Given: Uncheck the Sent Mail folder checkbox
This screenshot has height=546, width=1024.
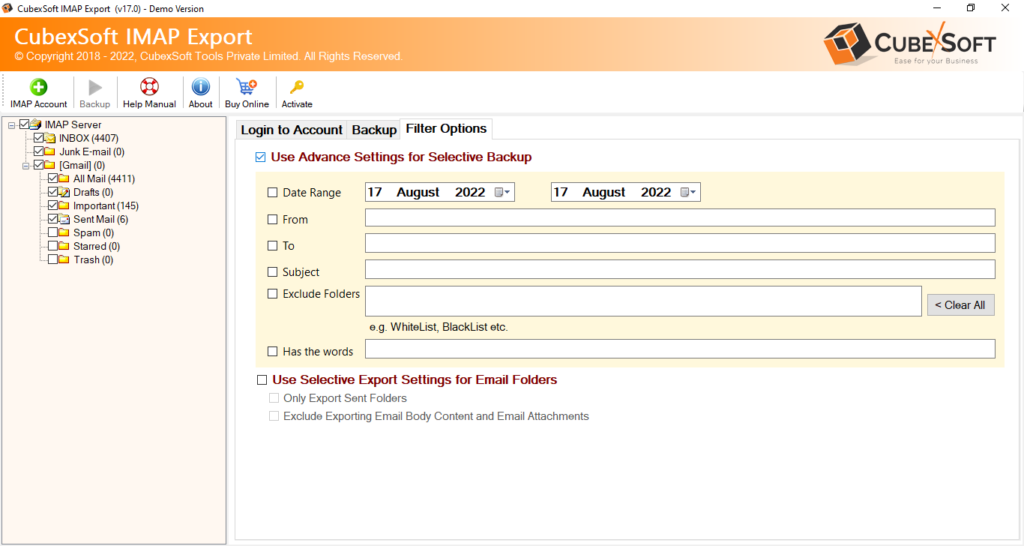Looking at the screenshot, I should point(53,219).
